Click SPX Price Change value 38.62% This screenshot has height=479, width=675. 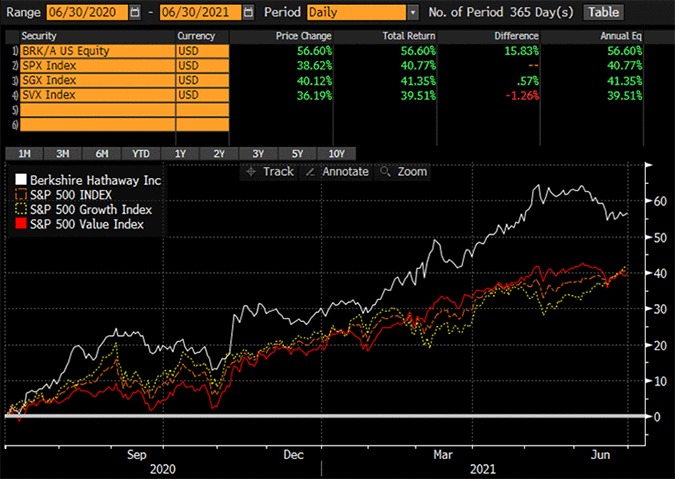coord(314,66)
